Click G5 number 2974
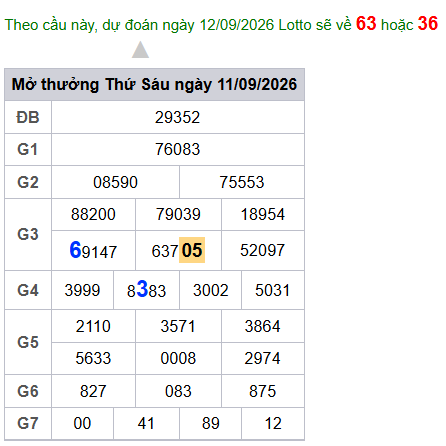This screenshot has height=446, width=446. coord(263,358)
